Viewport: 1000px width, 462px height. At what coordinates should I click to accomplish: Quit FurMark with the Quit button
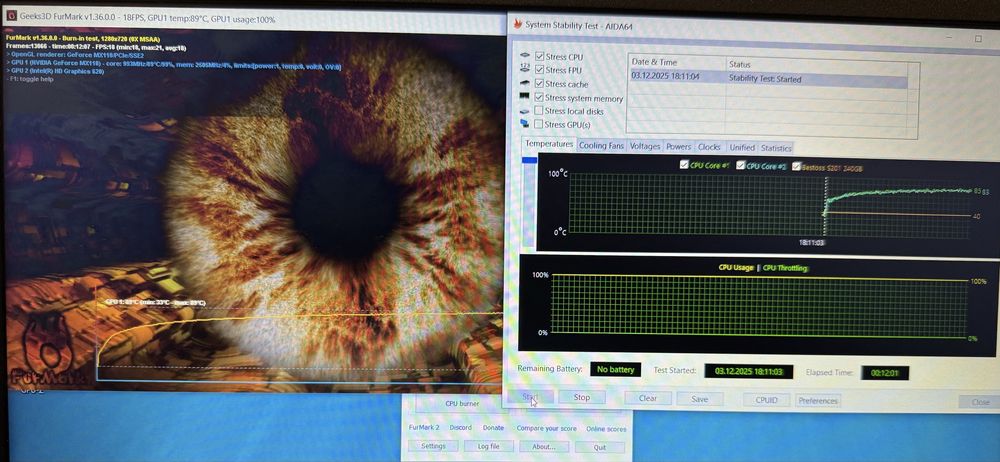[599, 447]
